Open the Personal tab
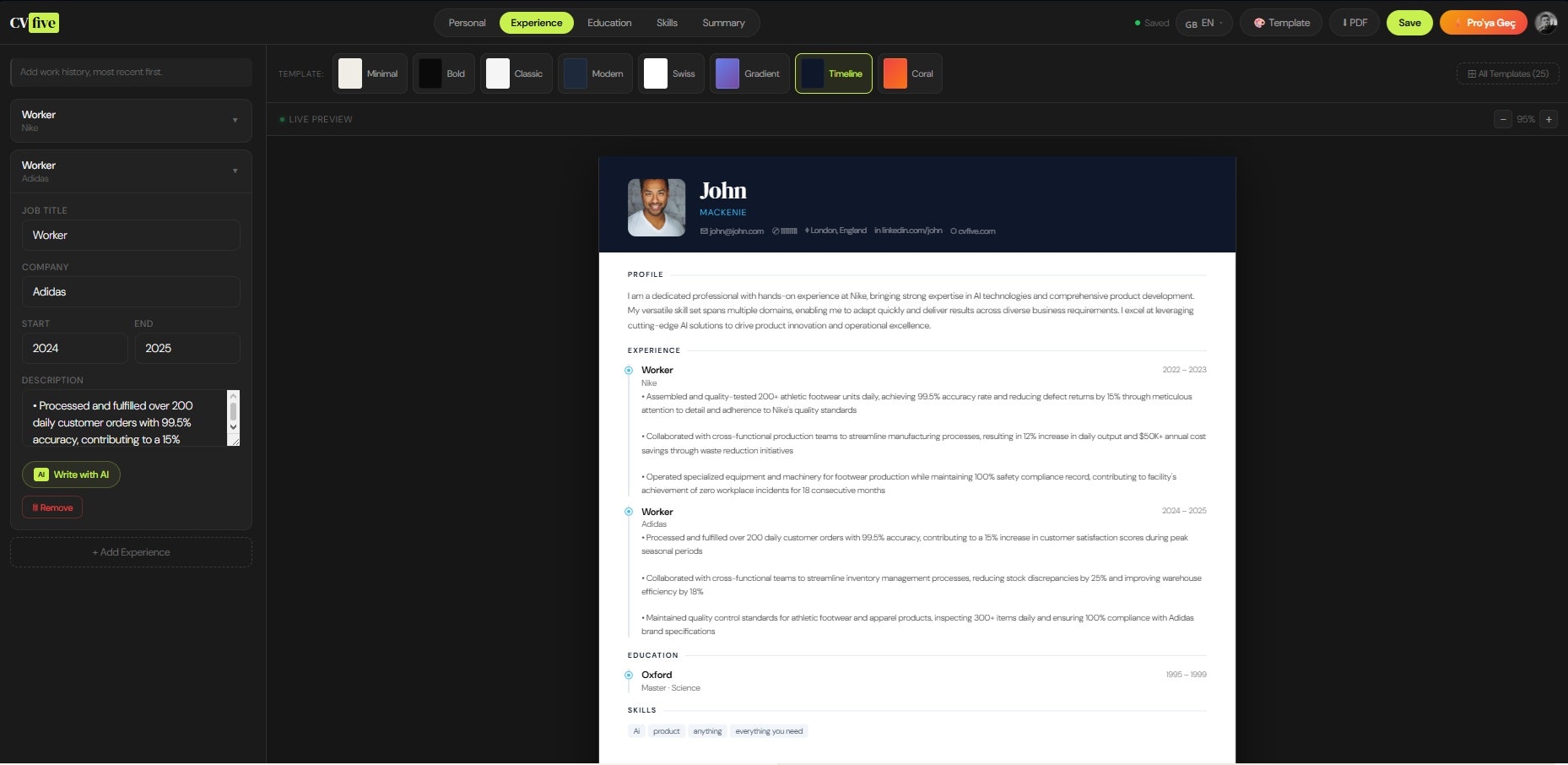1568x765 pixels. click(x=466, y=23)
